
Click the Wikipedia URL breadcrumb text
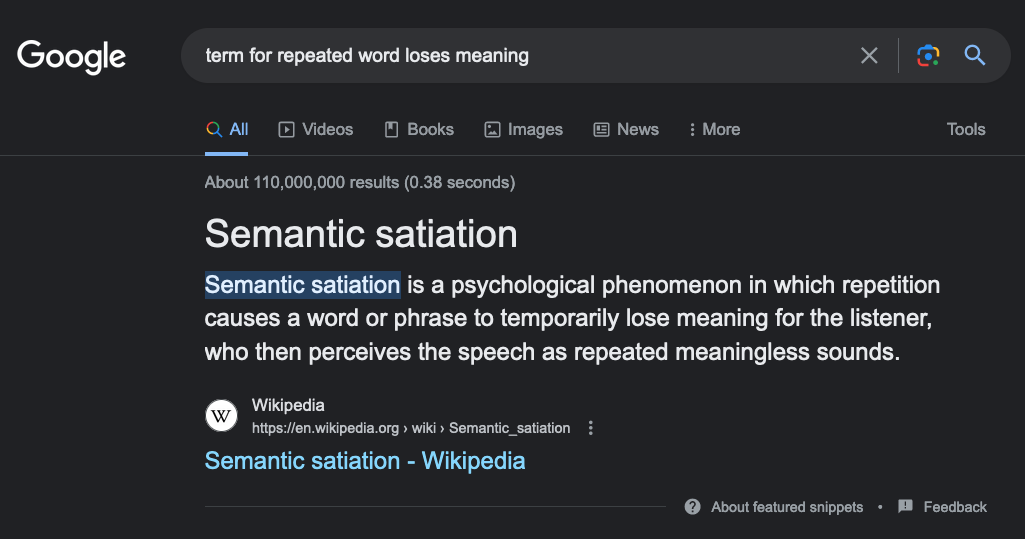[x=410, y=428]
